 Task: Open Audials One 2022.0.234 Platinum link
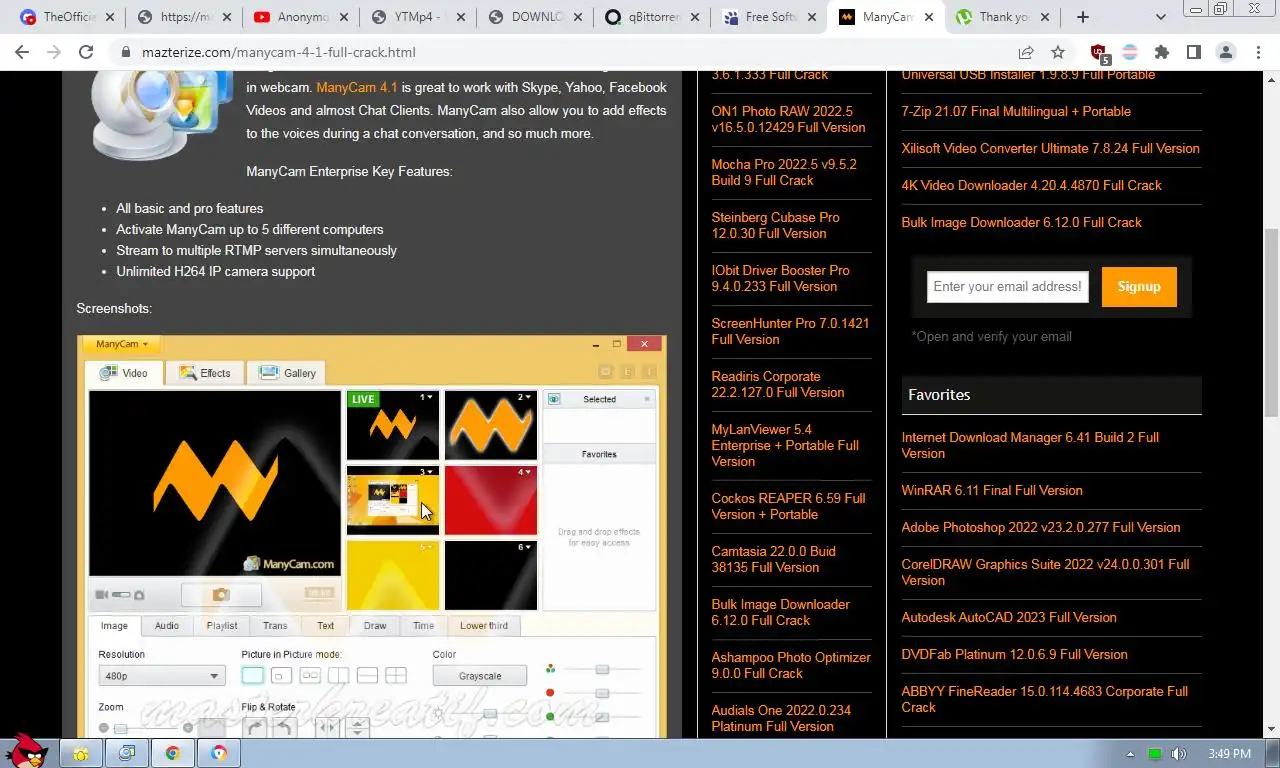[x=781, y=718]
